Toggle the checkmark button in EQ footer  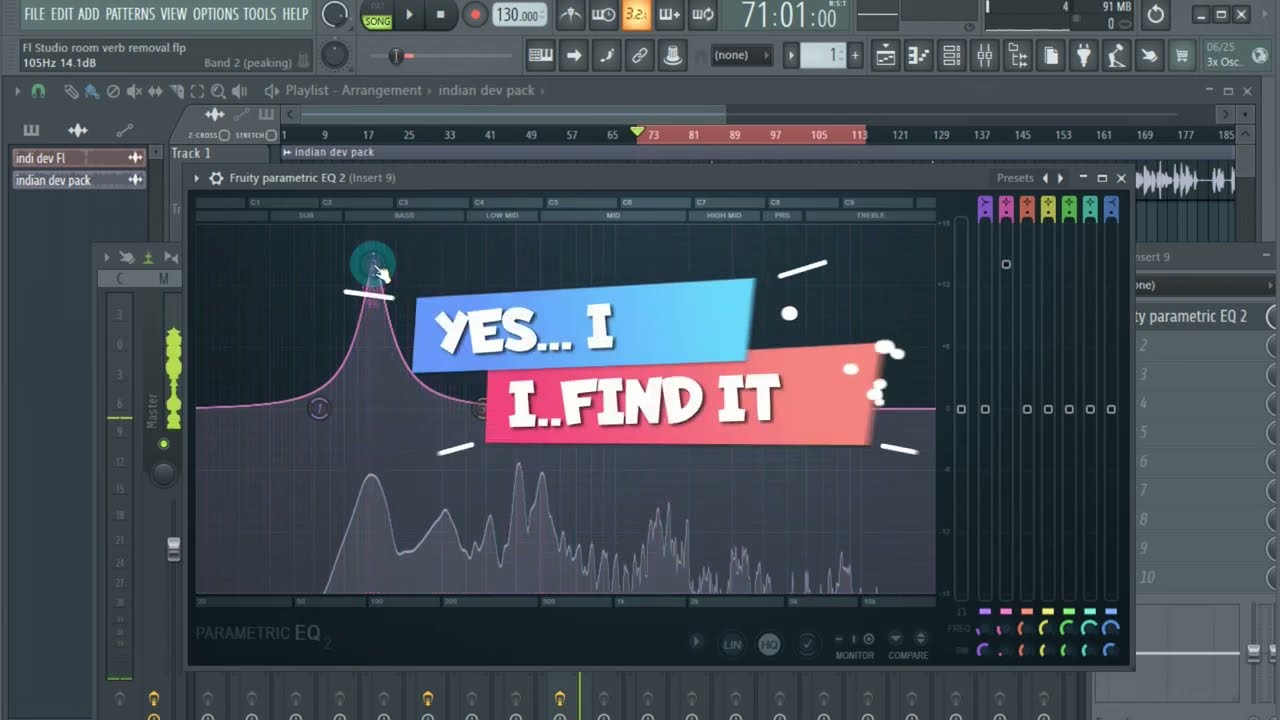coord(806,645)
